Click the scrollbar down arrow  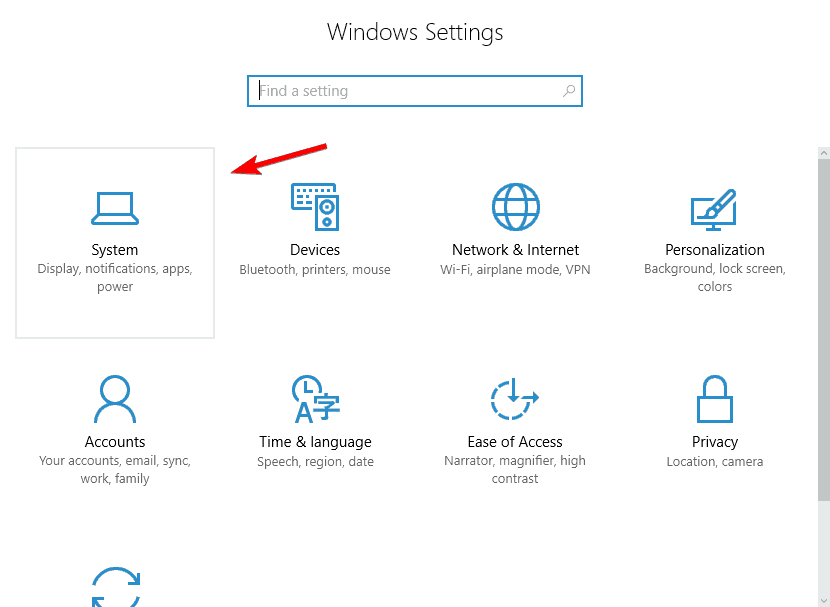[824, 601]
